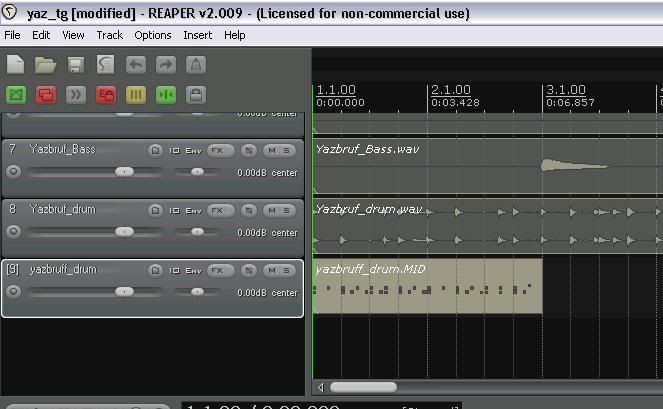
Task: Open FX chain for Yazbruf_drum track 8
Action: pos(221,211)
